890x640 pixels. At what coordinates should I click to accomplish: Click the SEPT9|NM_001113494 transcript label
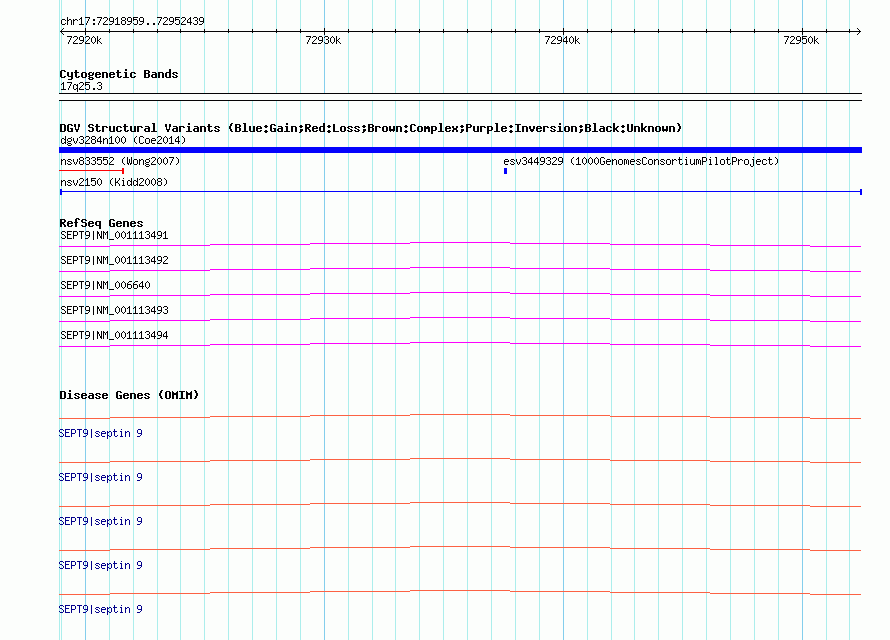point(114,335)
